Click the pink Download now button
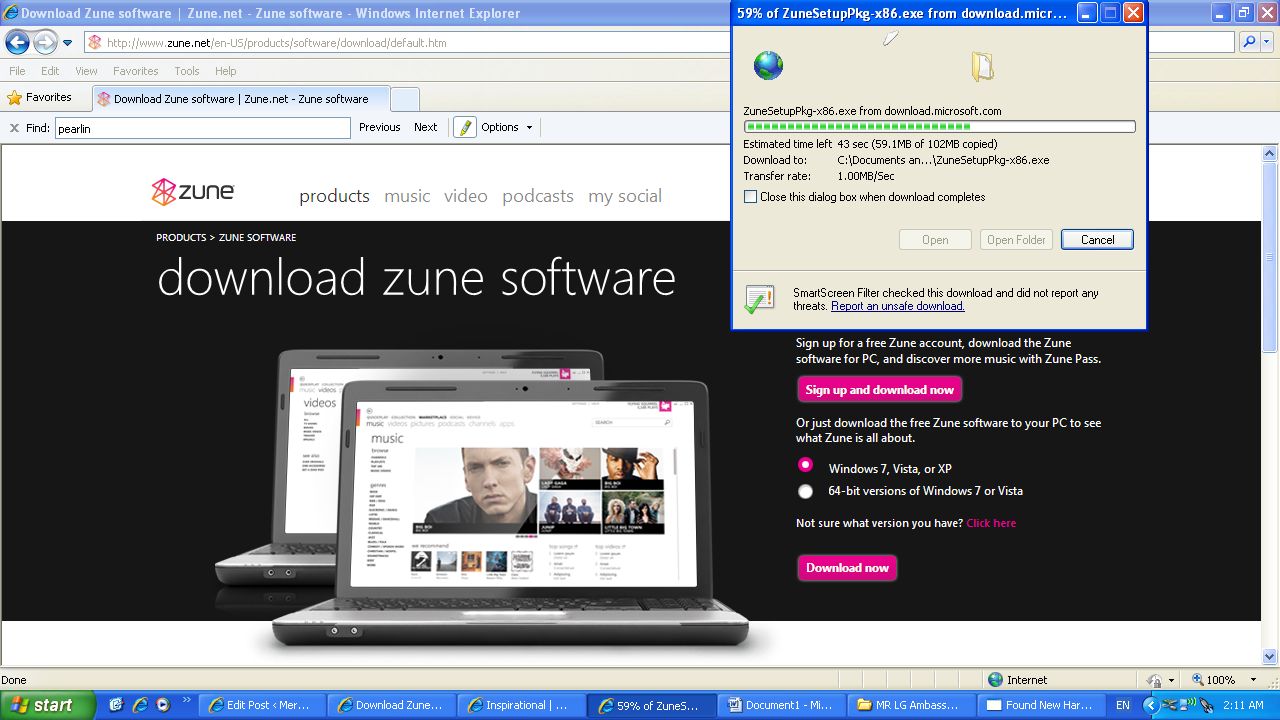Screen dimensions: 1280x720 pos(847,568)
